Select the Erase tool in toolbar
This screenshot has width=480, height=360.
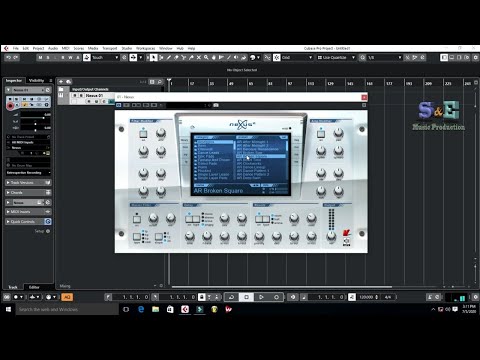click(176, 57)
